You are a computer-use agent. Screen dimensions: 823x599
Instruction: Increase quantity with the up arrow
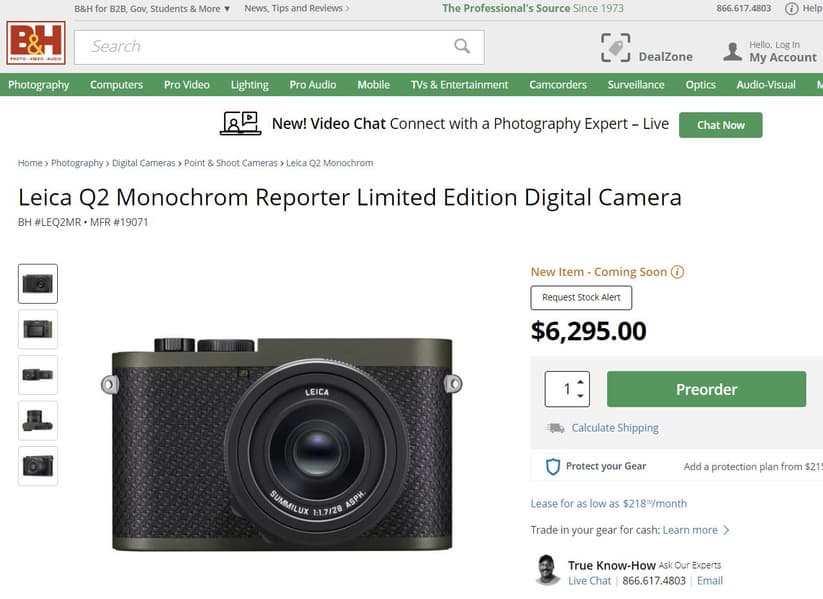582,381
